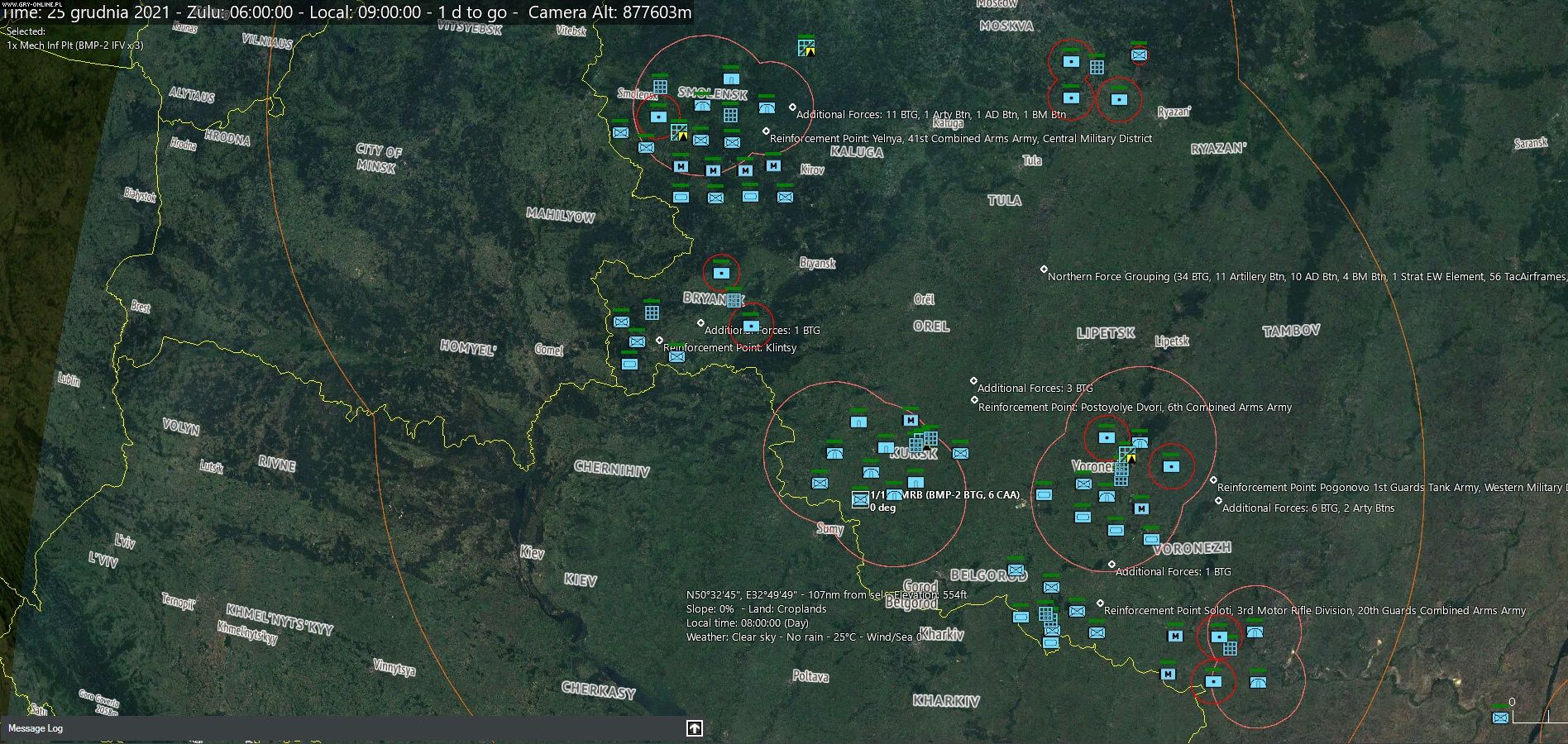This screenshot has height=744, width=1568.
Task: Select the circled air defense unit north of Bryansk
Action: (721, 272)
